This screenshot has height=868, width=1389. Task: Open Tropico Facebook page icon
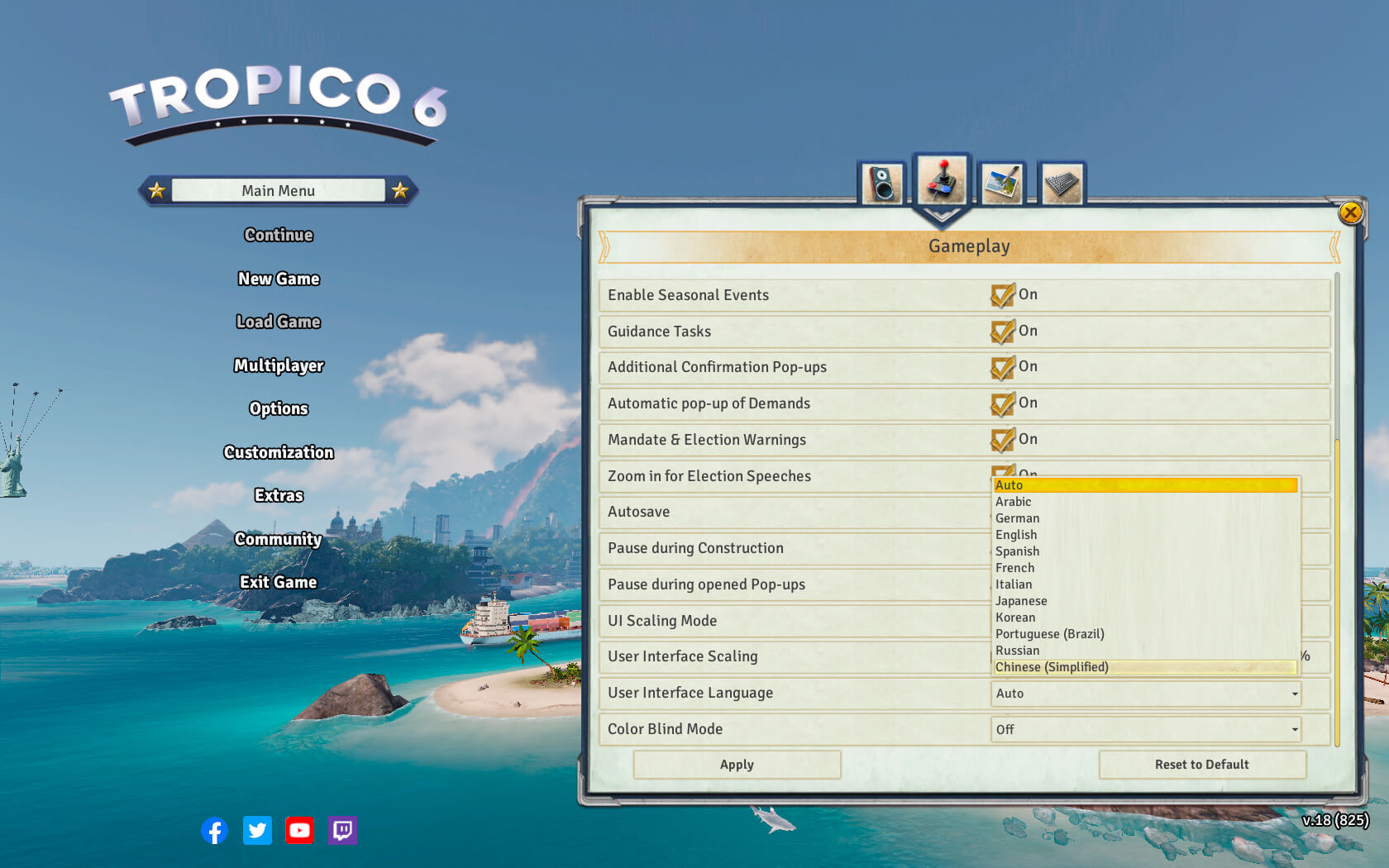214,830
